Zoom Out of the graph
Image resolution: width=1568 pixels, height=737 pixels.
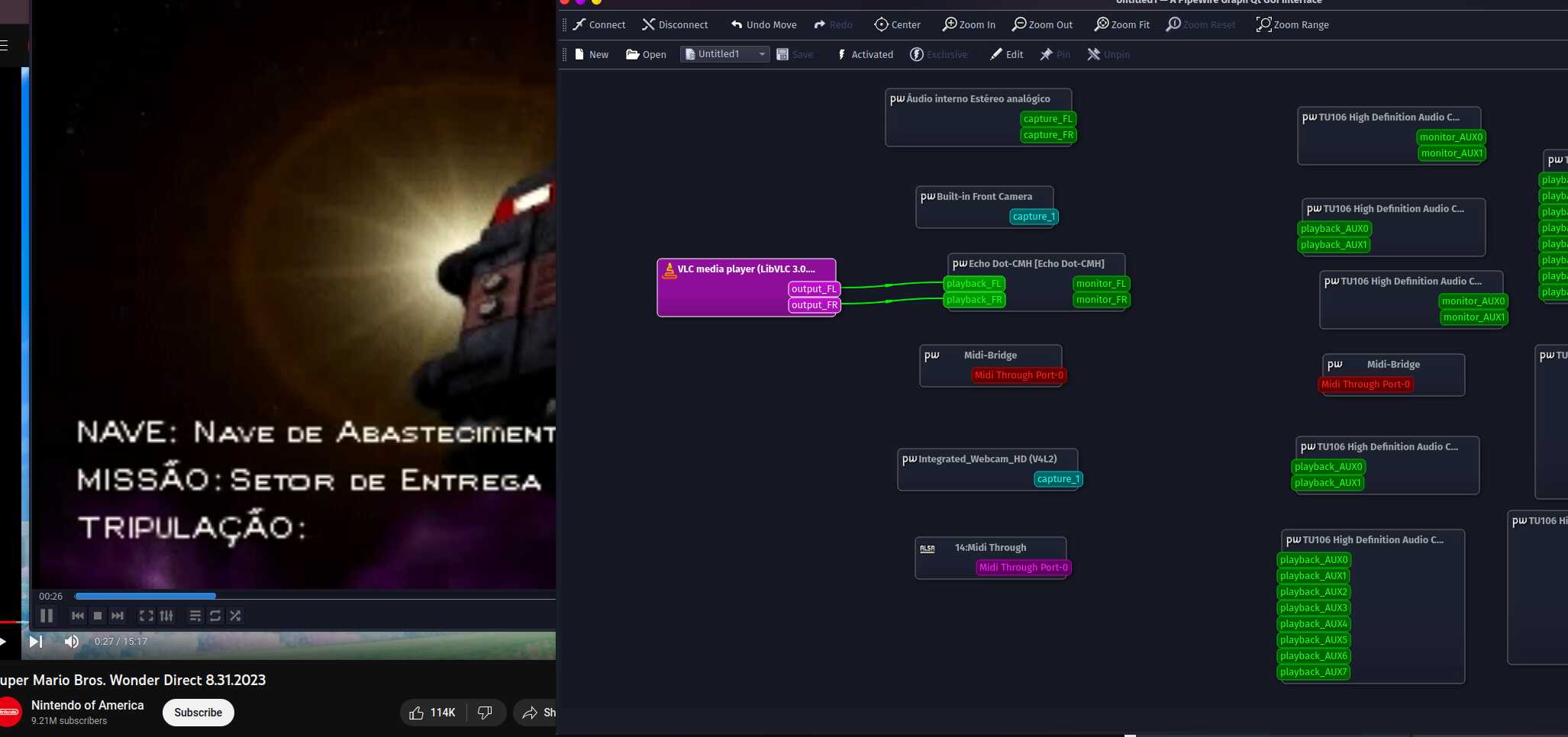point(1042,24)
